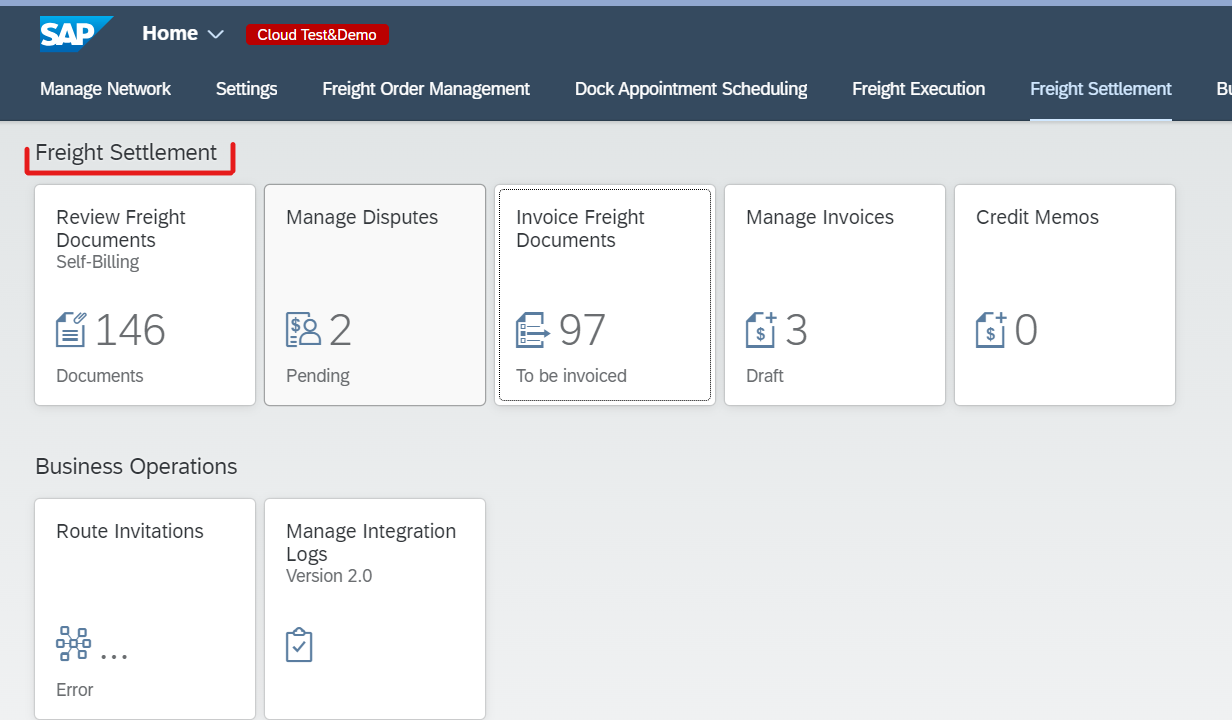Open the Route Invitations tile showing Error
1232x720 pixels.
(x=144, y=608)
